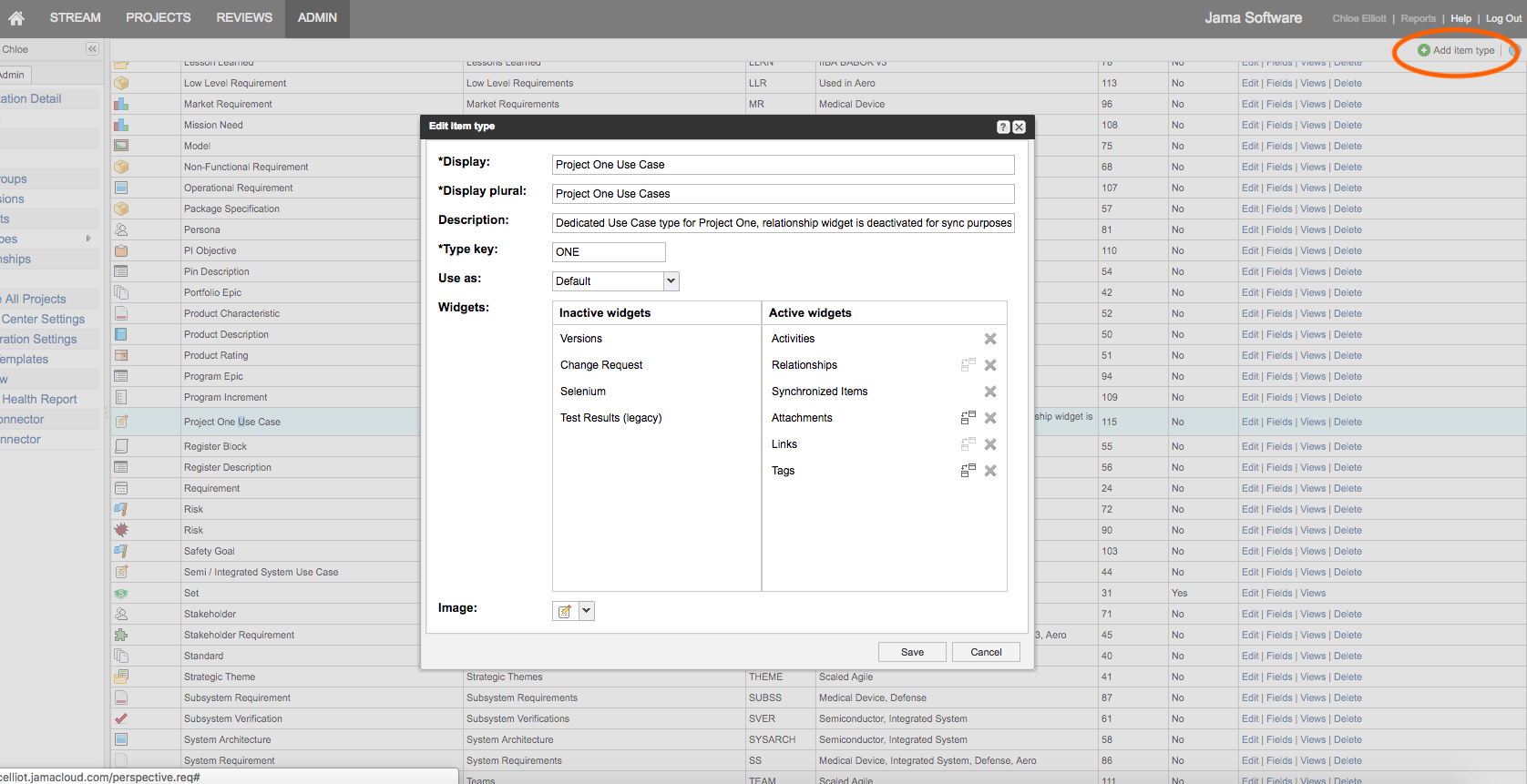Click the Strategic Theme row icon

point(121,677)
